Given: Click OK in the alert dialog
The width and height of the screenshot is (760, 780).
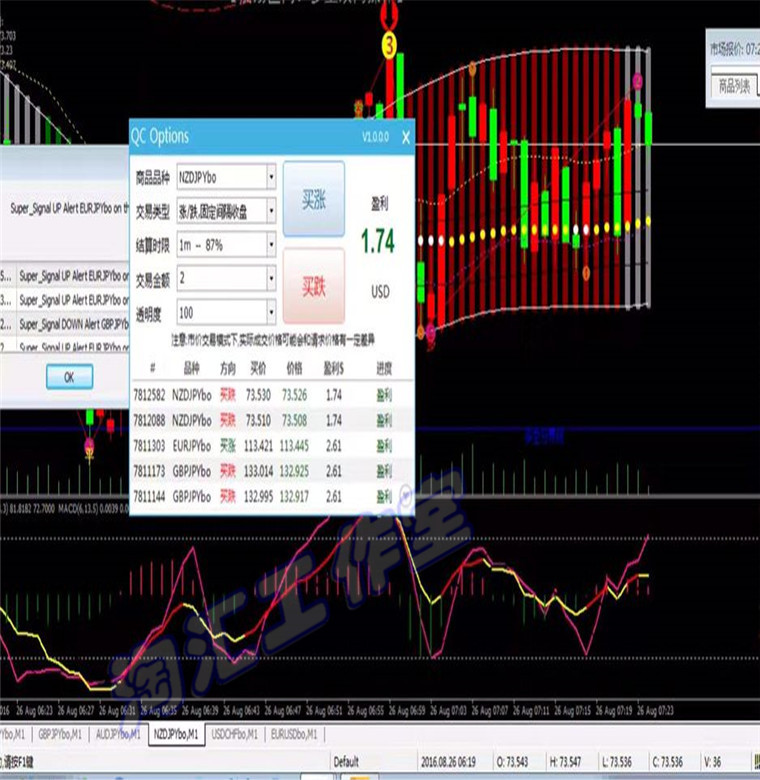Looking at the screenshot, I should click(70, 377).
